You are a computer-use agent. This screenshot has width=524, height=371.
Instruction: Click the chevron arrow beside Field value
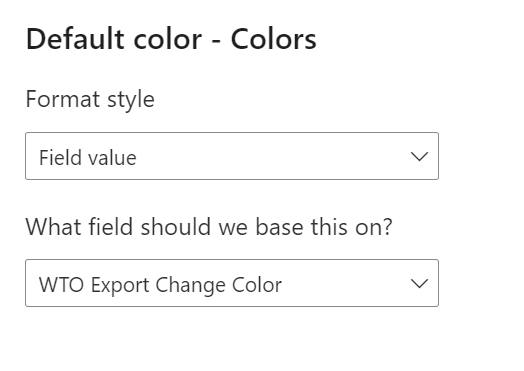pyautogui.click(x=419, y=156)
